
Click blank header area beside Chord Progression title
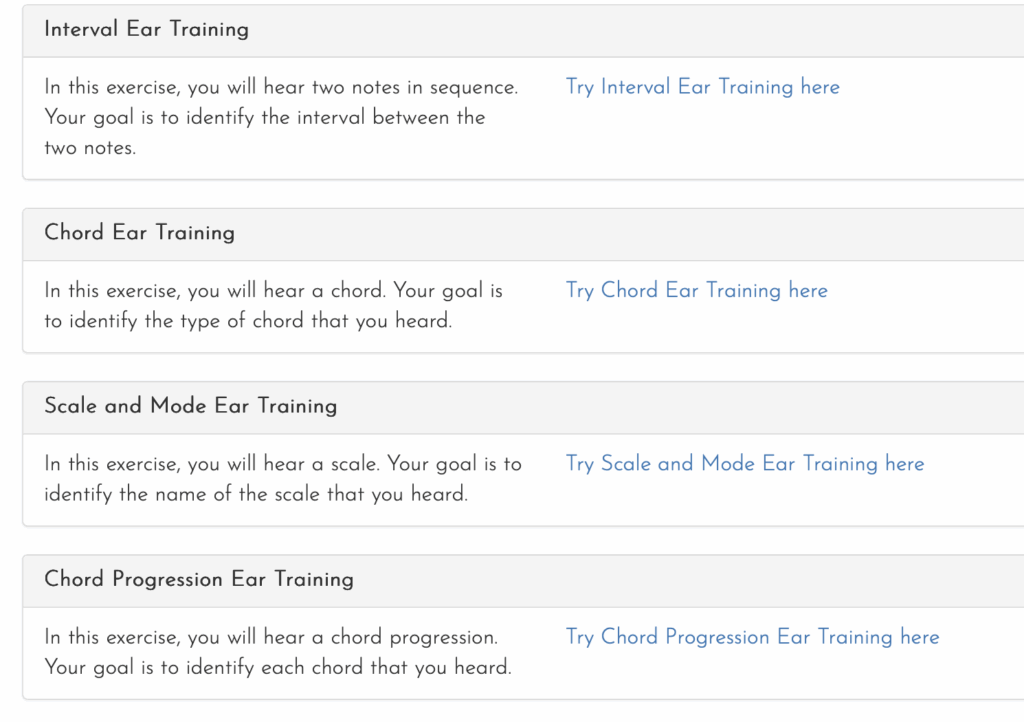[690, 580]
